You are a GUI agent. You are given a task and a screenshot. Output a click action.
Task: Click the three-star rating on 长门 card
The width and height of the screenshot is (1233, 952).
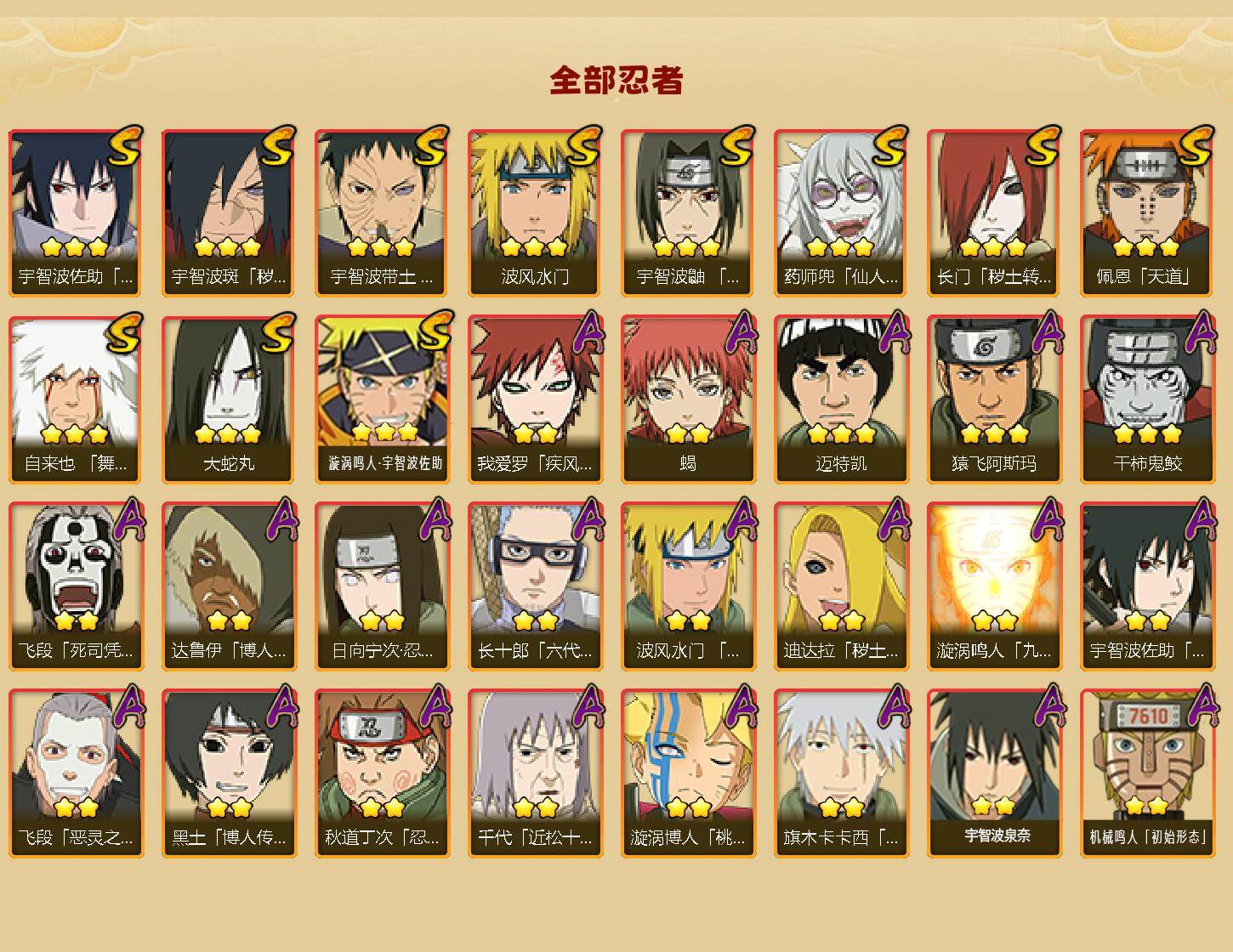[993, 247]
